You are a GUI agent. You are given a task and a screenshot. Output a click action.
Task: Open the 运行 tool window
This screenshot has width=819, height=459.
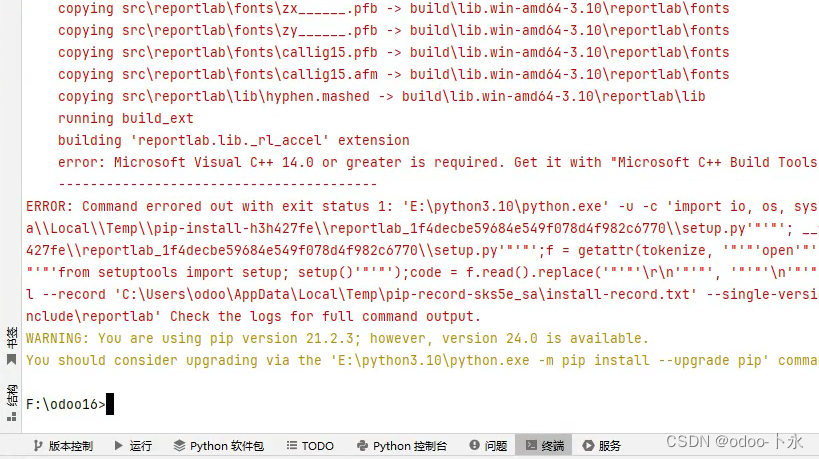tap(133, 445)
